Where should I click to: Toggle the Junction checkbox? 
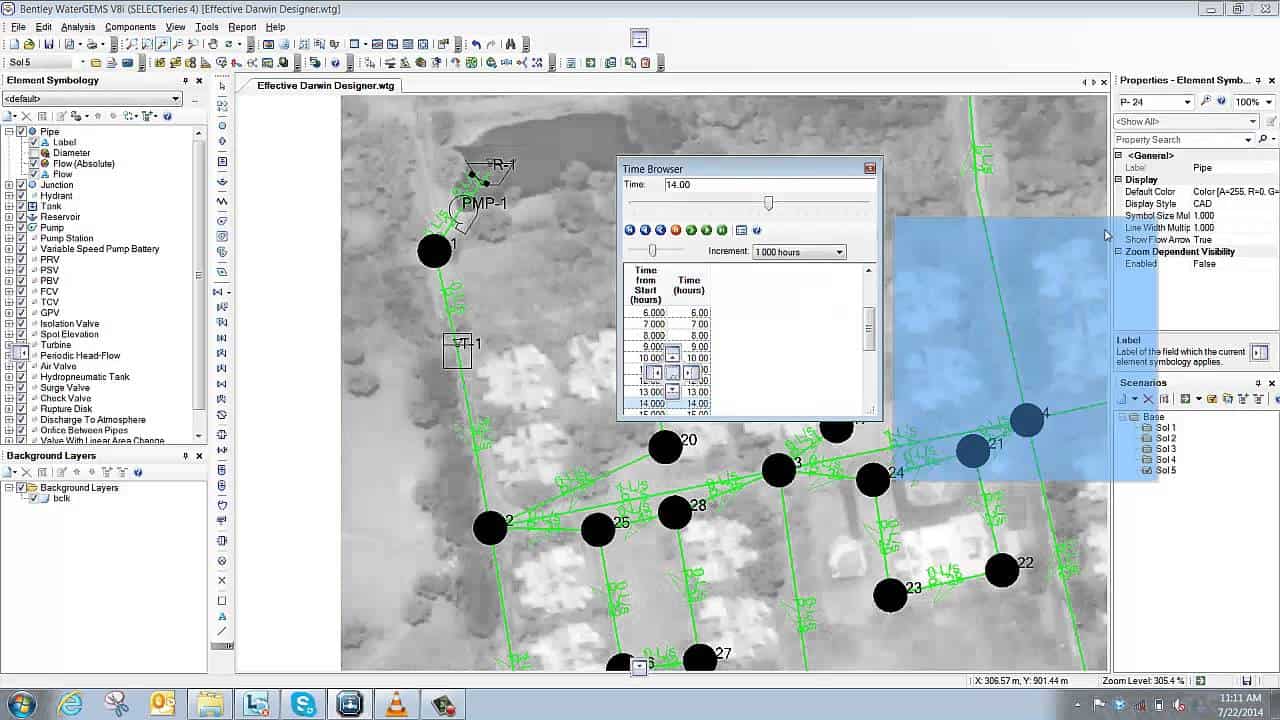[x=21, y=185]
